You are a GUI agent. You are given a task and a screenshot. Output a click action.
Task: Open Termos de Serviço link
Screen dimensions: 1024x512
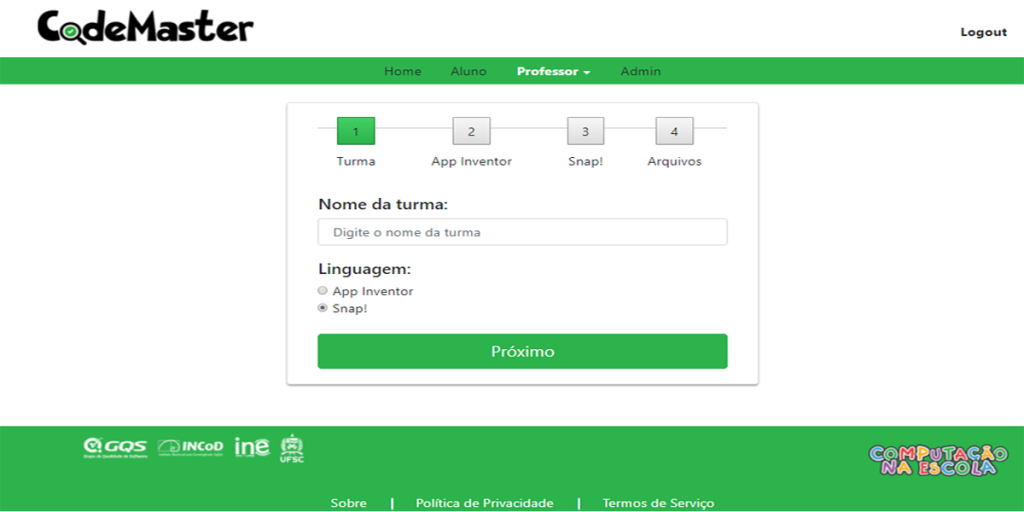tap(658, 504)
